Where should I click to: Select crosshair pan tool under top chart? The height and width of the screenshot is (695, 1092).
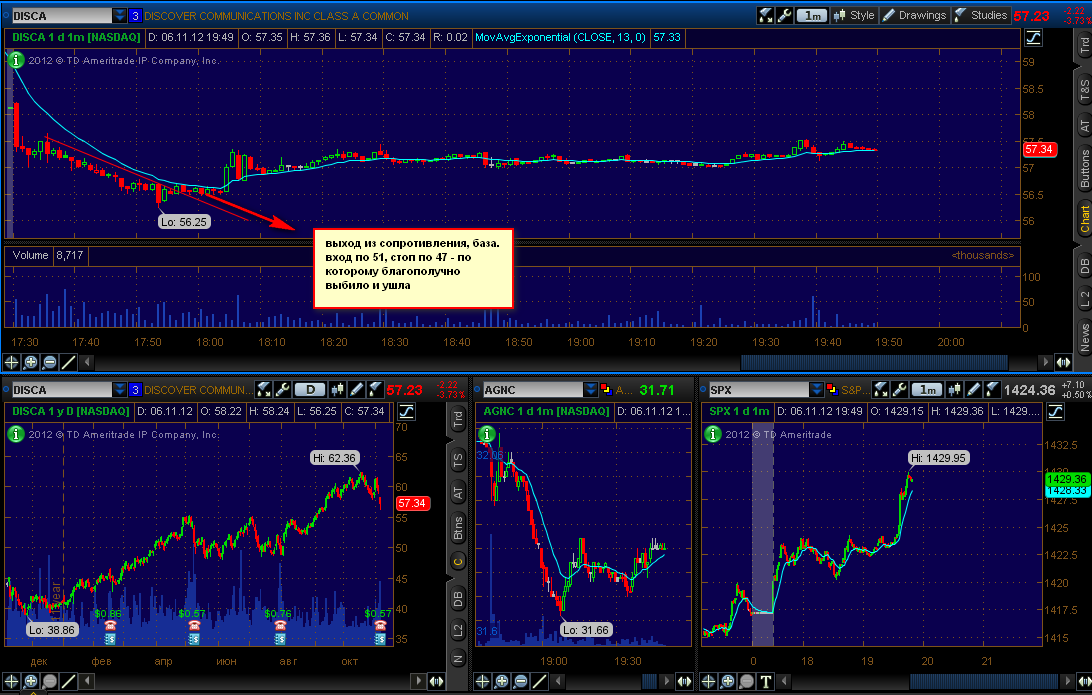pos(11,362)
